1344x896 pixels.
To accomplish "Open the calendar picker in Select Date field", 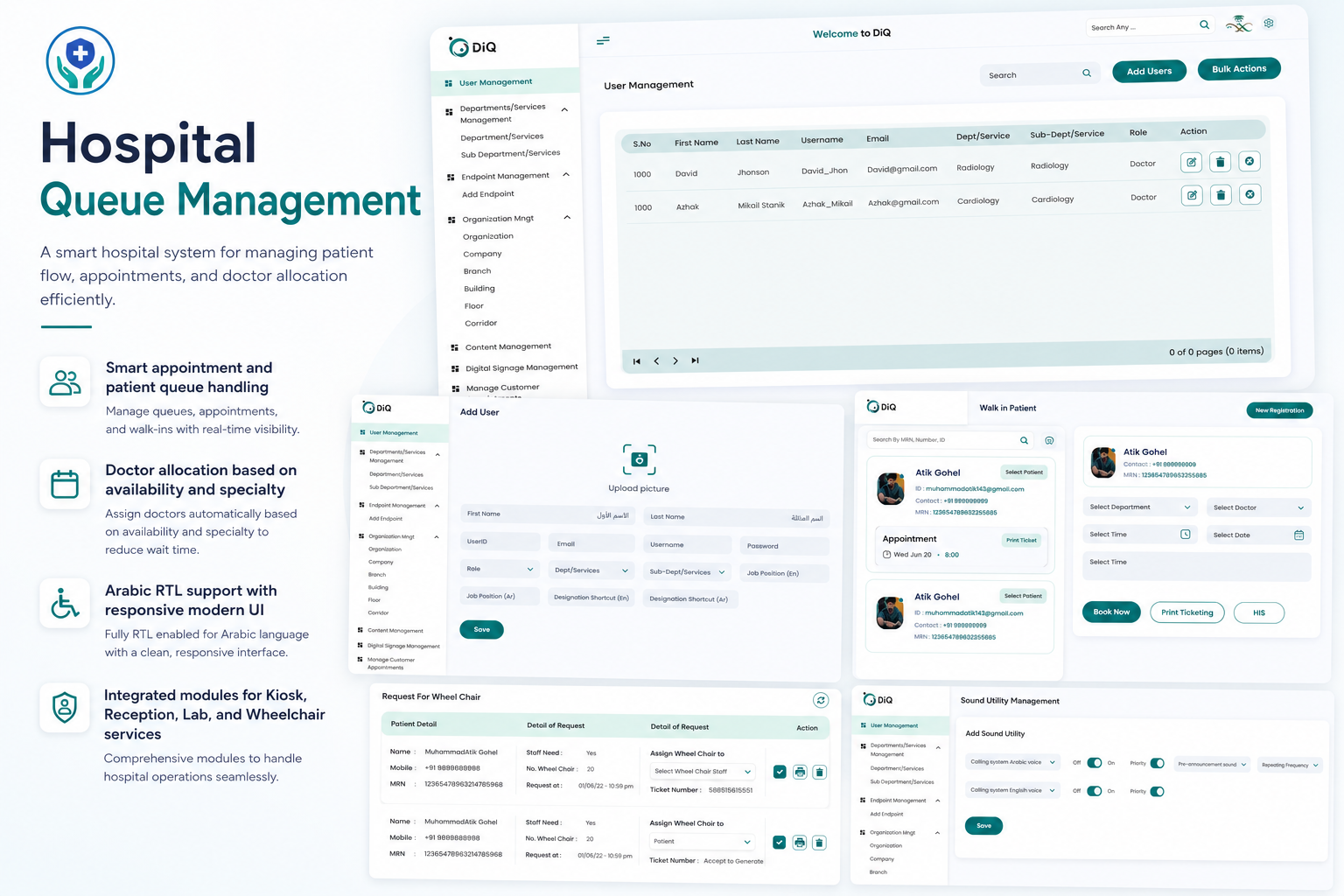I will tap(1298, 535).
